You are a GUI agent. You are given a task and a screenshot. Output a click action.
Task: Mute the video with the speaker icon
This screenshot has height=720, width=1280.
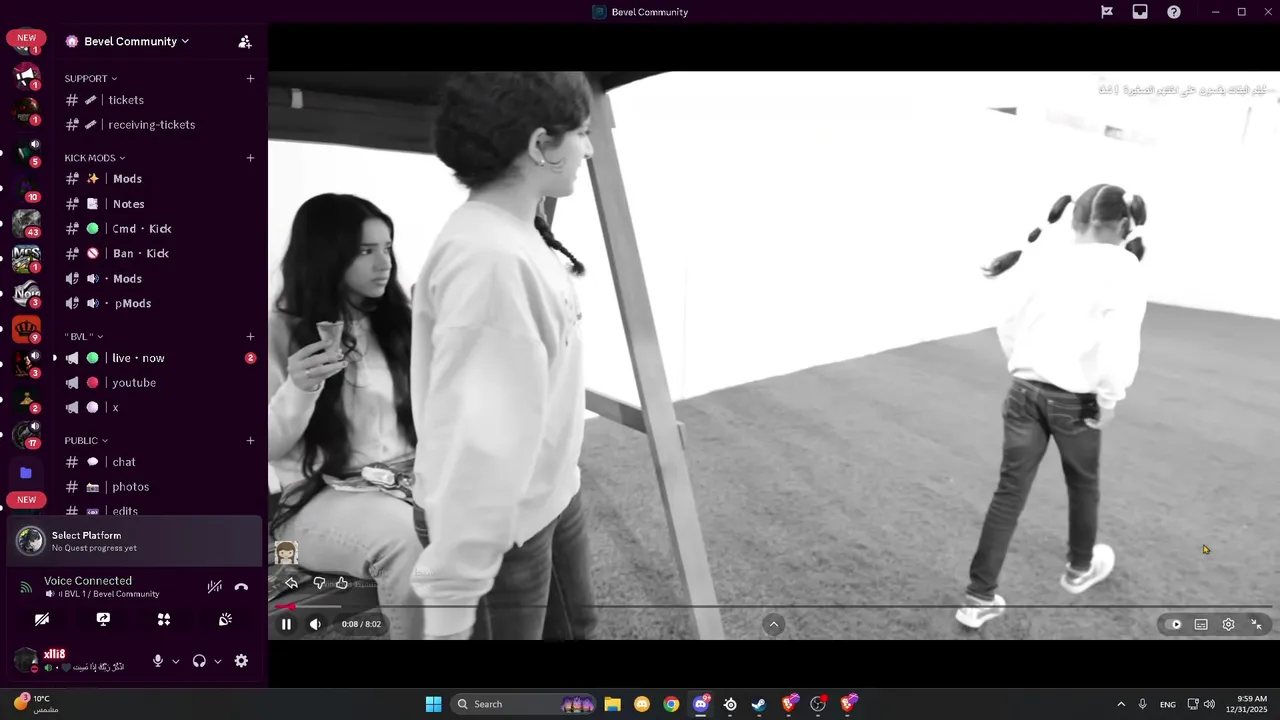pos(315,624)
